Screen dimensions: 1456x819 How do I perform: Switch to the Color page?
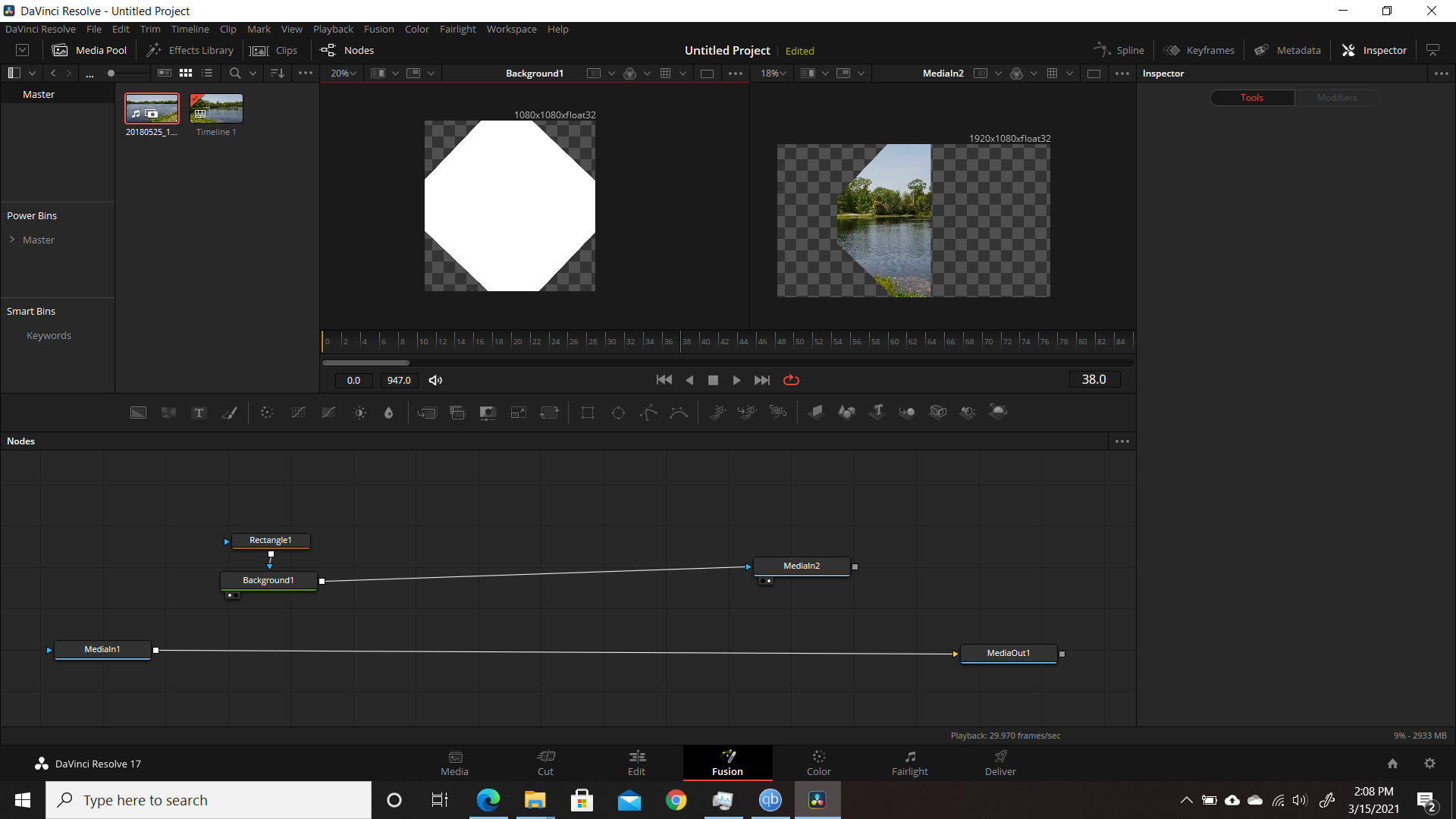819,763
